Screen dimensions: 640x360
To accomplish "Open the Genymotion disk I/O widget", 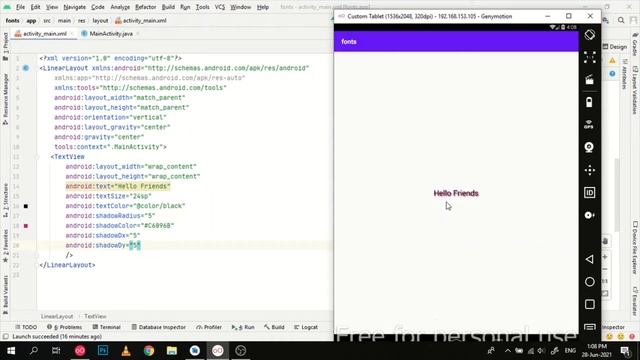I will coord(589,215).
